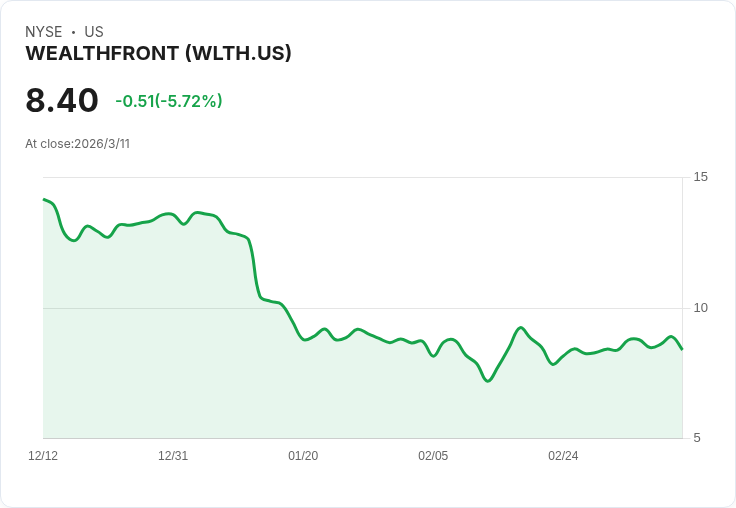Image resolution: width=736 pixels, height=508 pixels.
Task: Click the -0.51(-5.72%) price change text
Action: pyautogui.click(x=169, y=101)
